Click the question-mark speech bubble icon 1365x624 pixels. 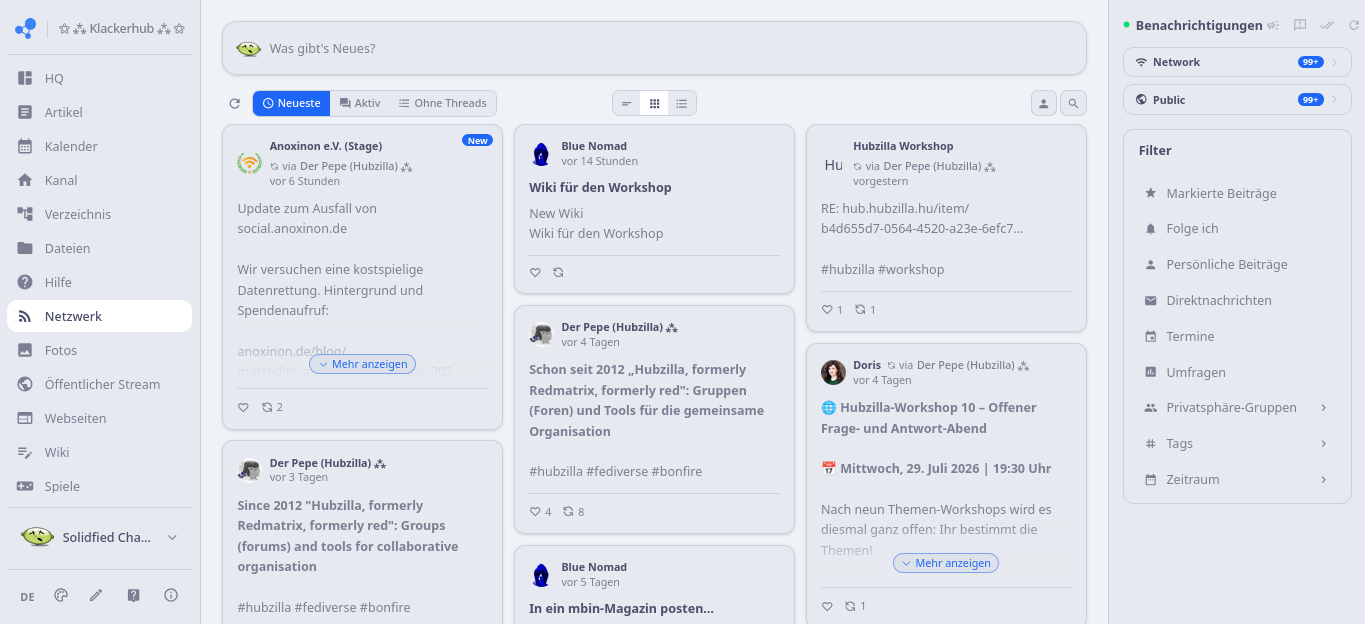click(x=134, y=595)
